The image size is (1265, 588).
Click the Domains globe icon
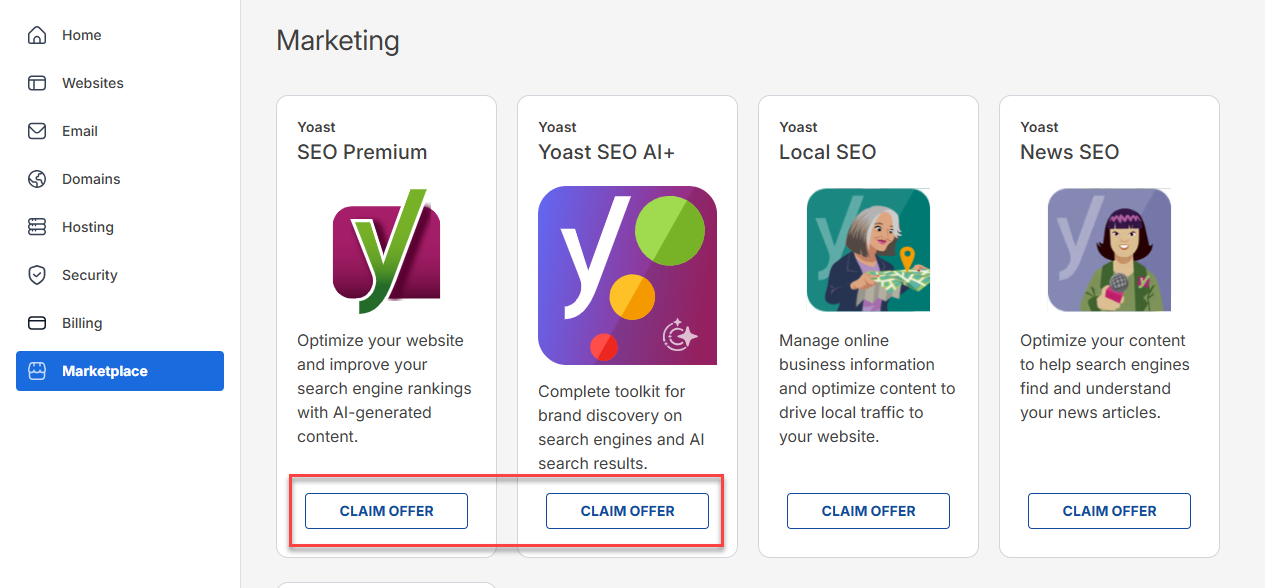(x=37, y=179)
